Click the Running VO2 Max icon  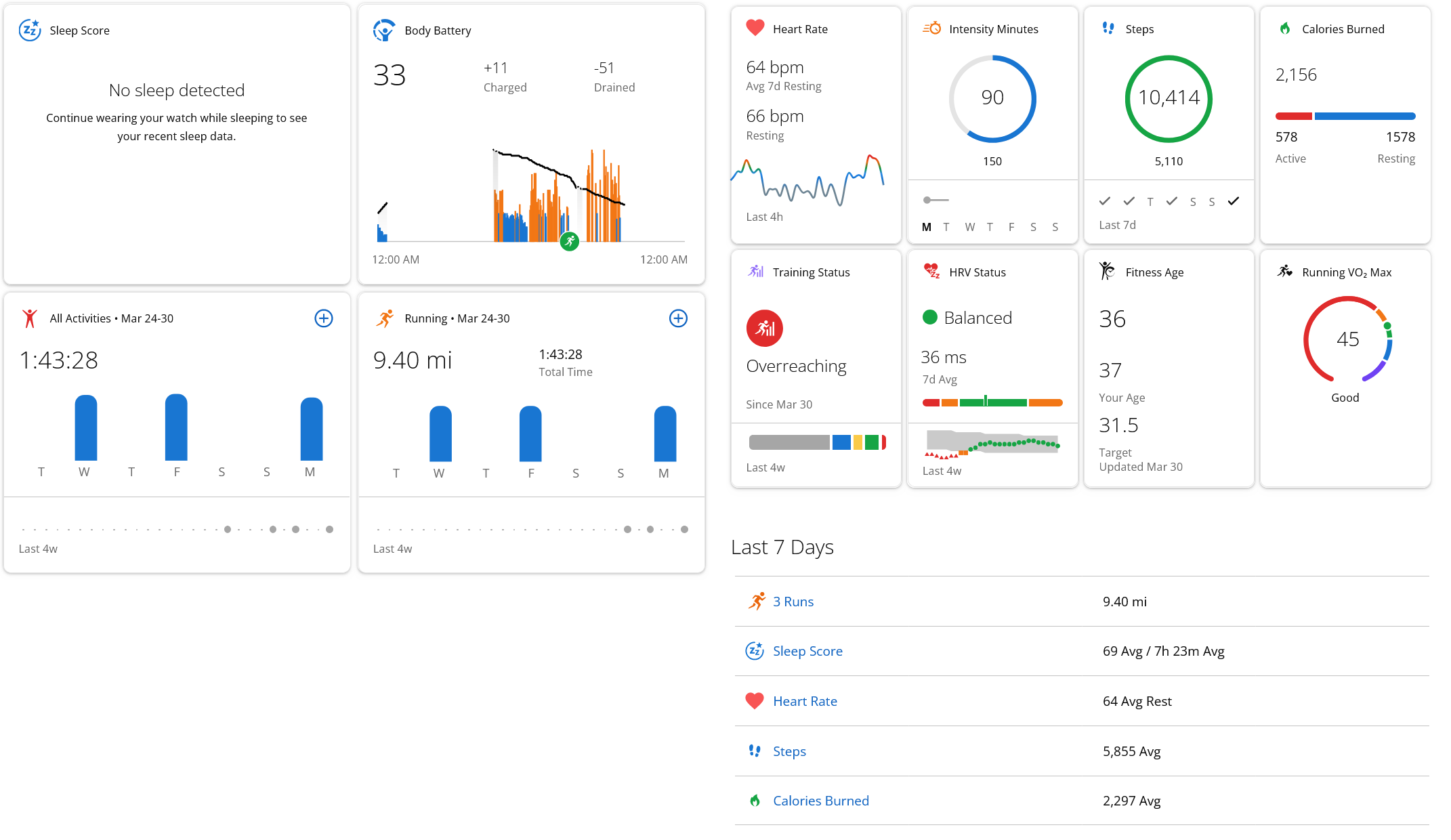(1284, 272)
